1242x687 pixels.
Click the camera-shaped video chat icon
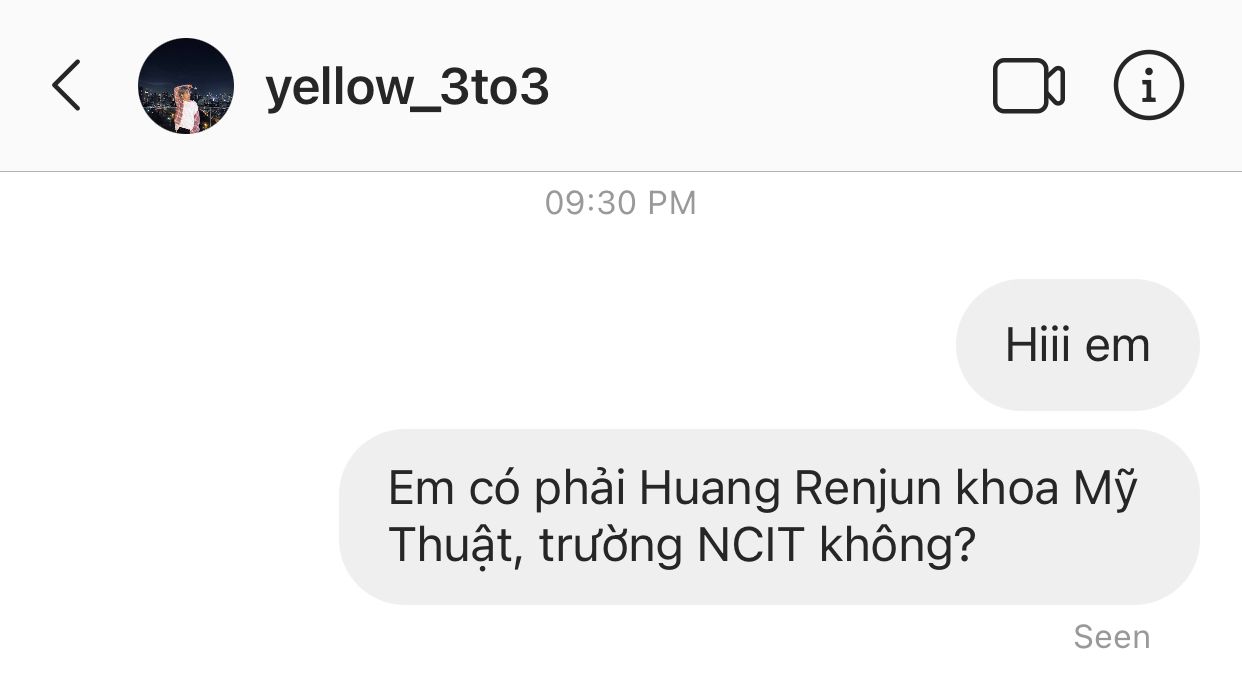click(1028, 86)
